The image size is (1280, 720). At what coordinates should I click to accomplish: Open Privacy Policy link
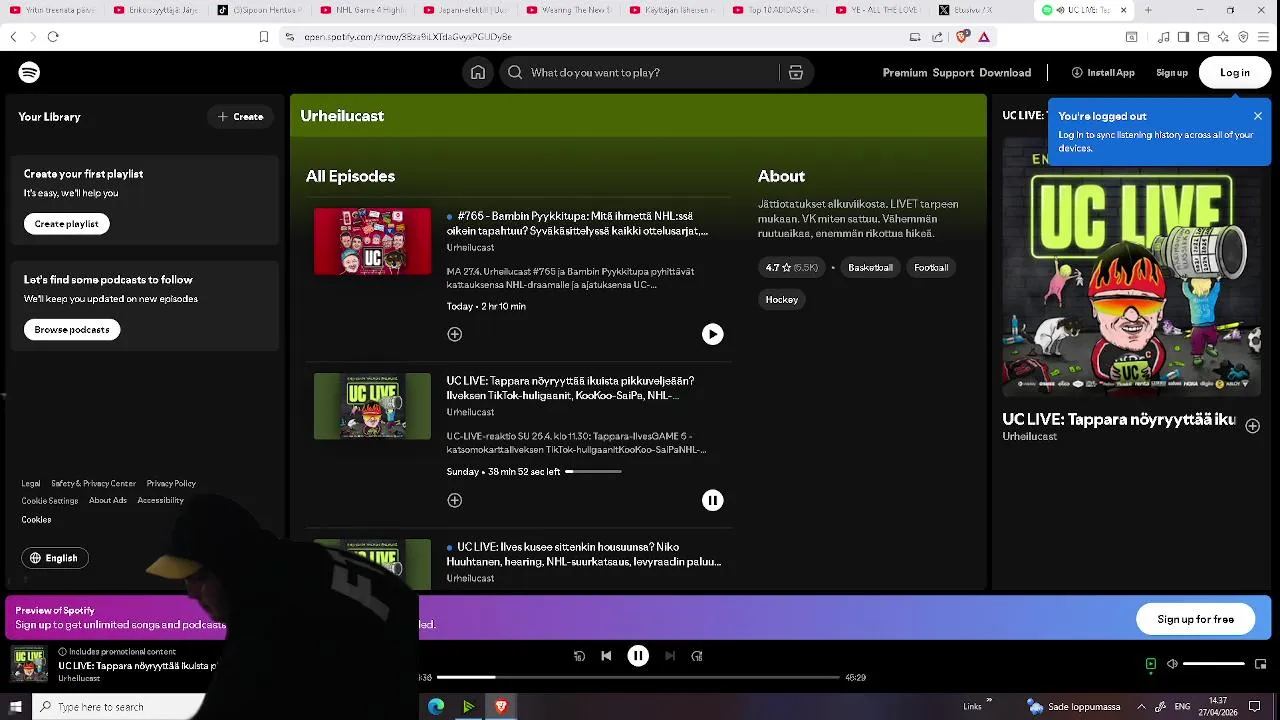[x=171, y=484]
